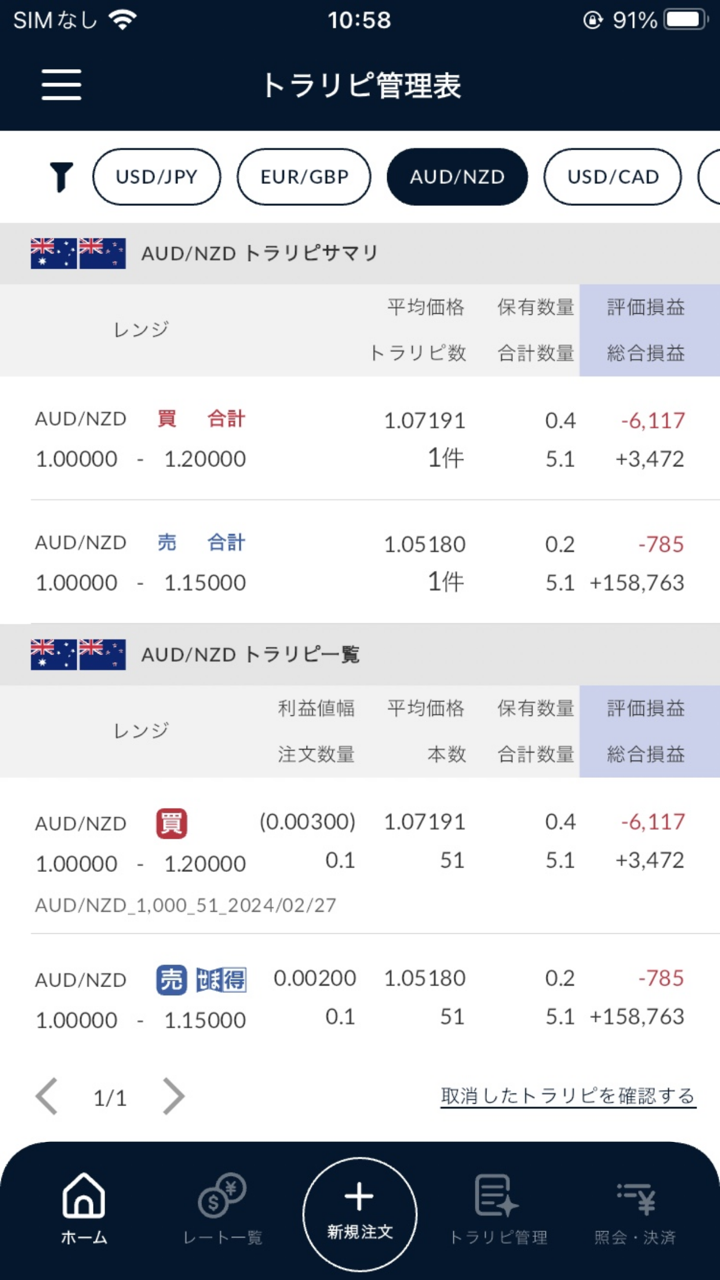The image size is (720, 1280).
Task: Go to previous page with left chevron
Action: (46, 1097)
